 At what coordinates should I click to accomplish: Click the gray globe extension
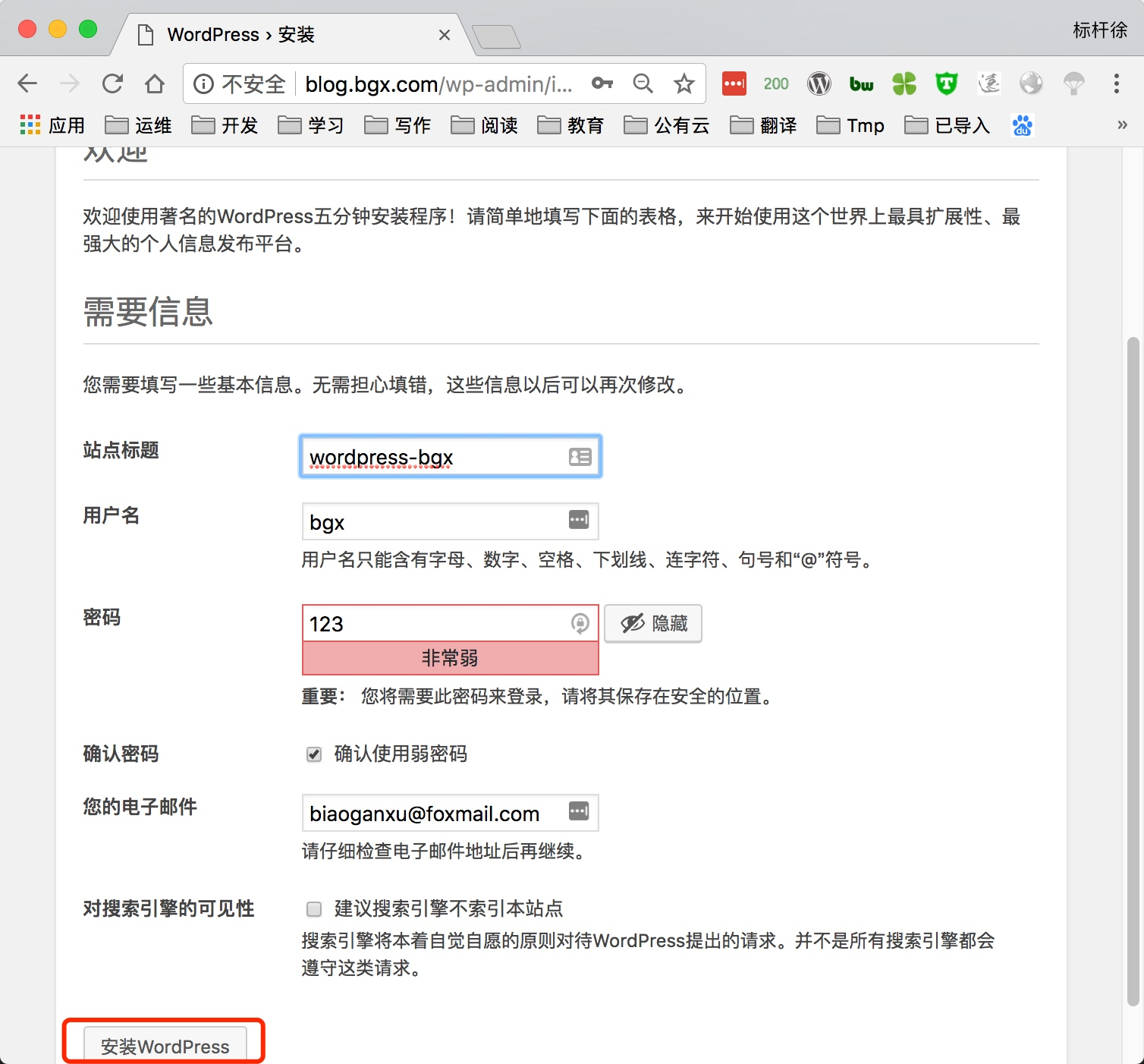1031,83
